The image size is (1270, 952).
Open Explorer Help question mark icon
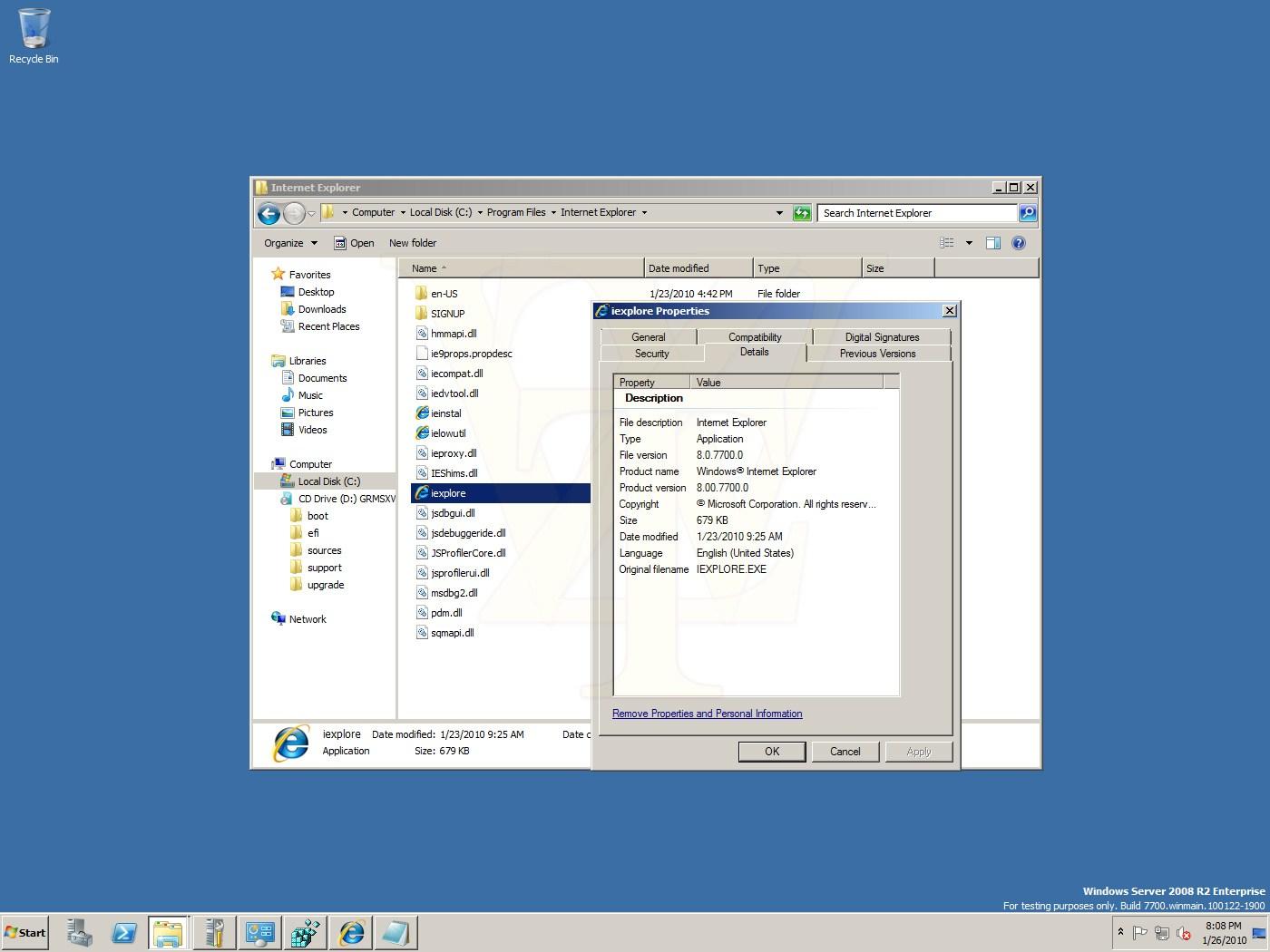point(1019,243)
